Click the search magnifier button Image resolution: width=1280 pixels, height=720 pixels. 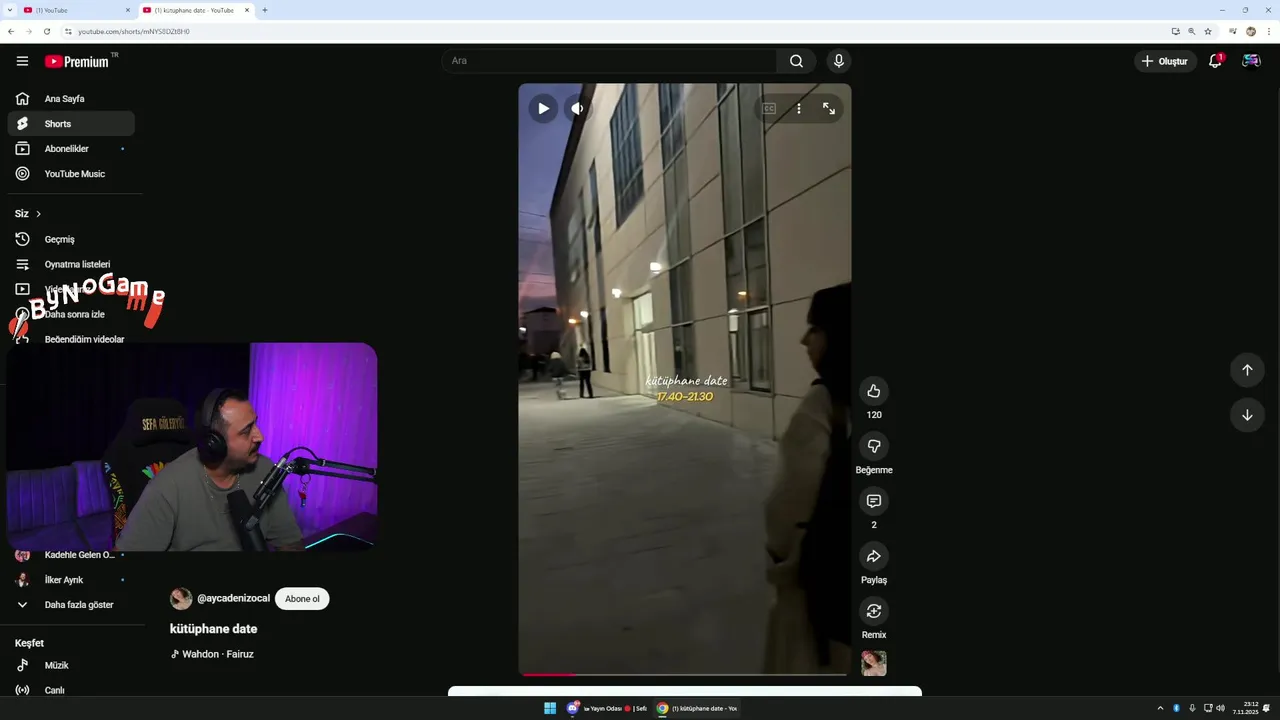[x=796, y=61]
